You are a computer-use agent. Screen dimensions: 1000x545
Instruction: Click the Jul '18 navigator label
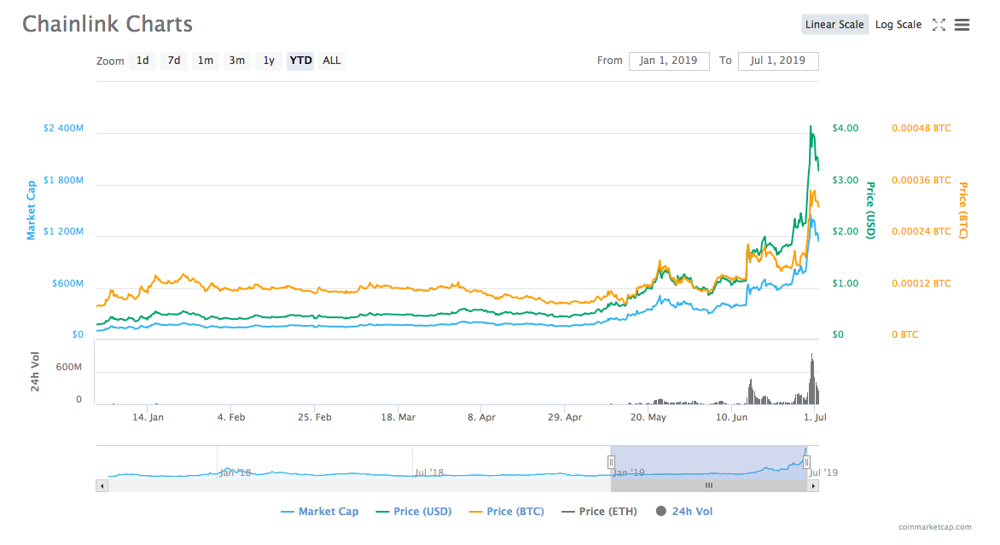pos(429,472)
